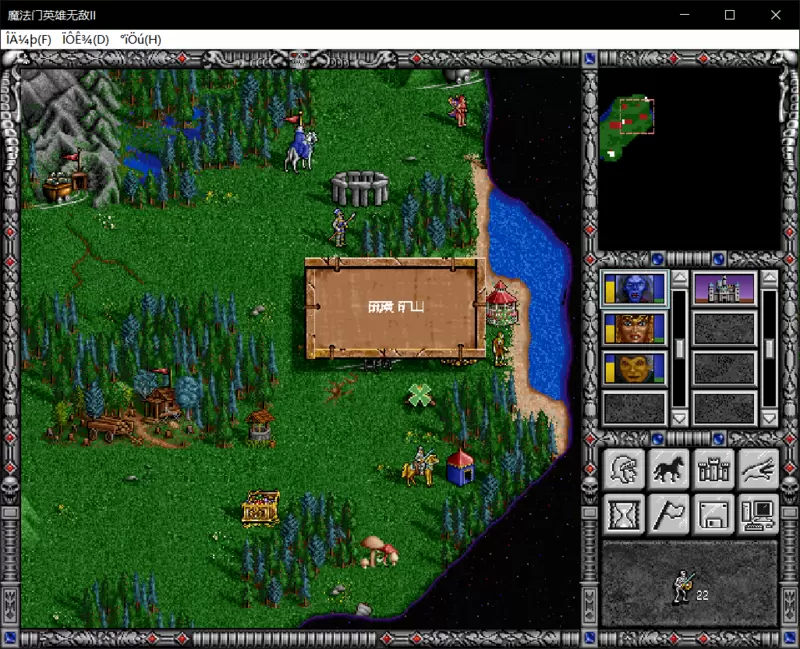Click the green X destination marker
800x649 pixels.
coord(420,395)
